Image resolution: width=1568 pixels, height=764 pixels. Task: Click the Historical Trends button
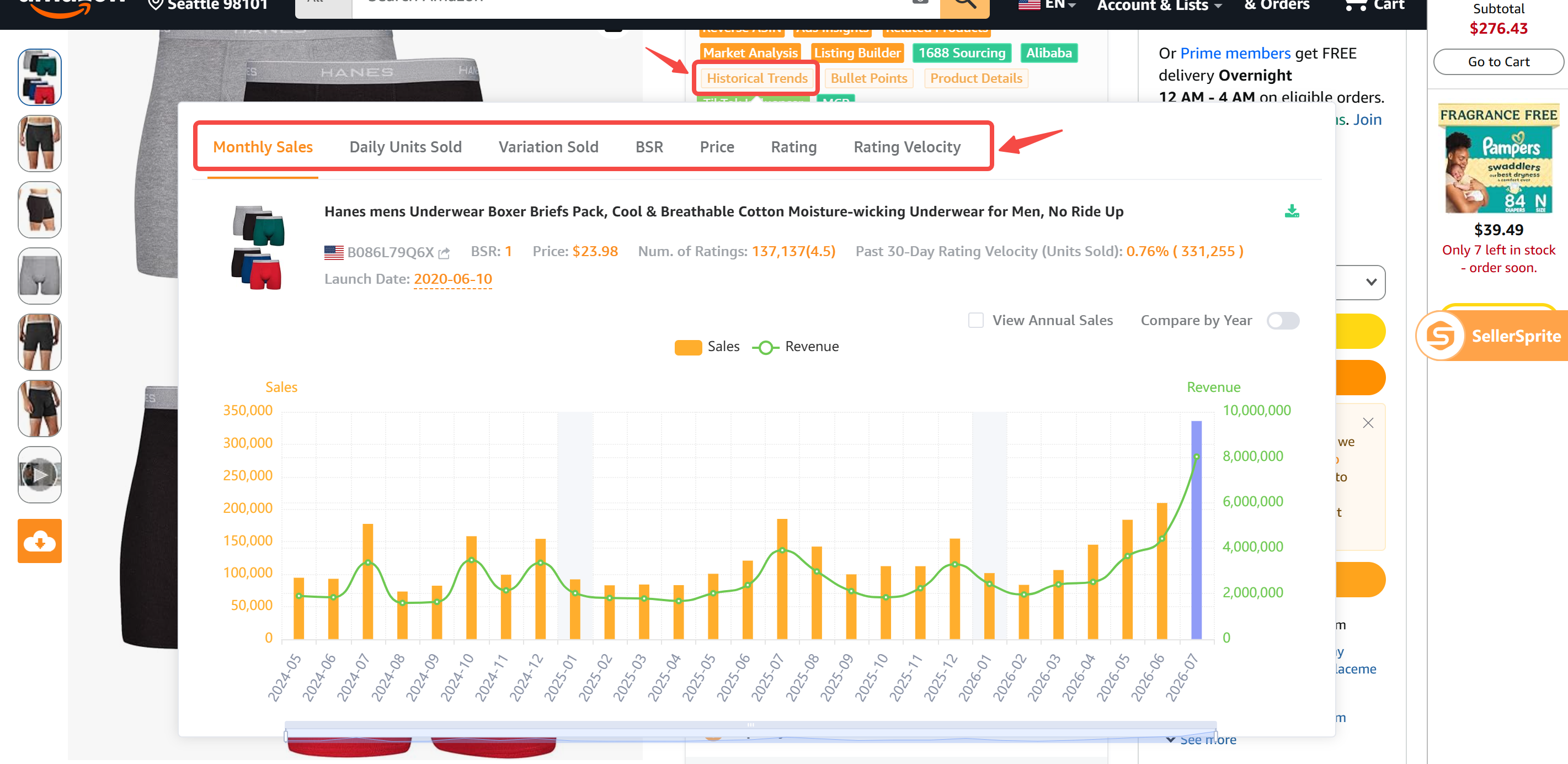tap(756, 78)
